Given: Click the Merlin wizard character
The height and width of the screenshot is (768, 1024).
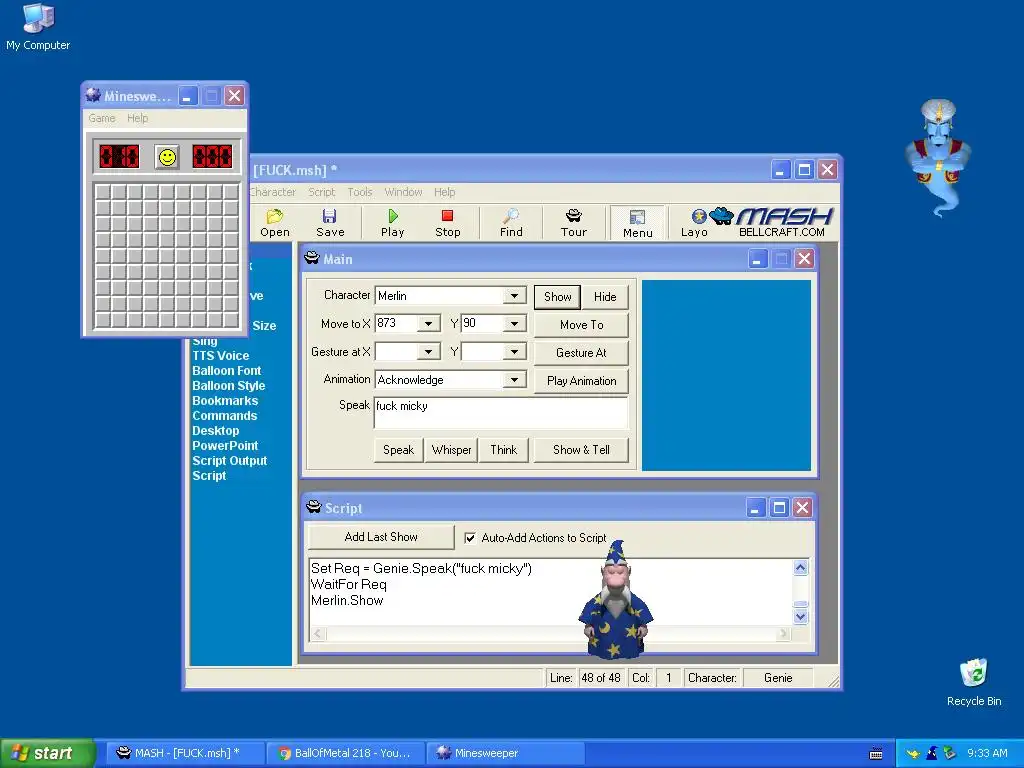Looking at the screenshot, I should coord(615,600).
